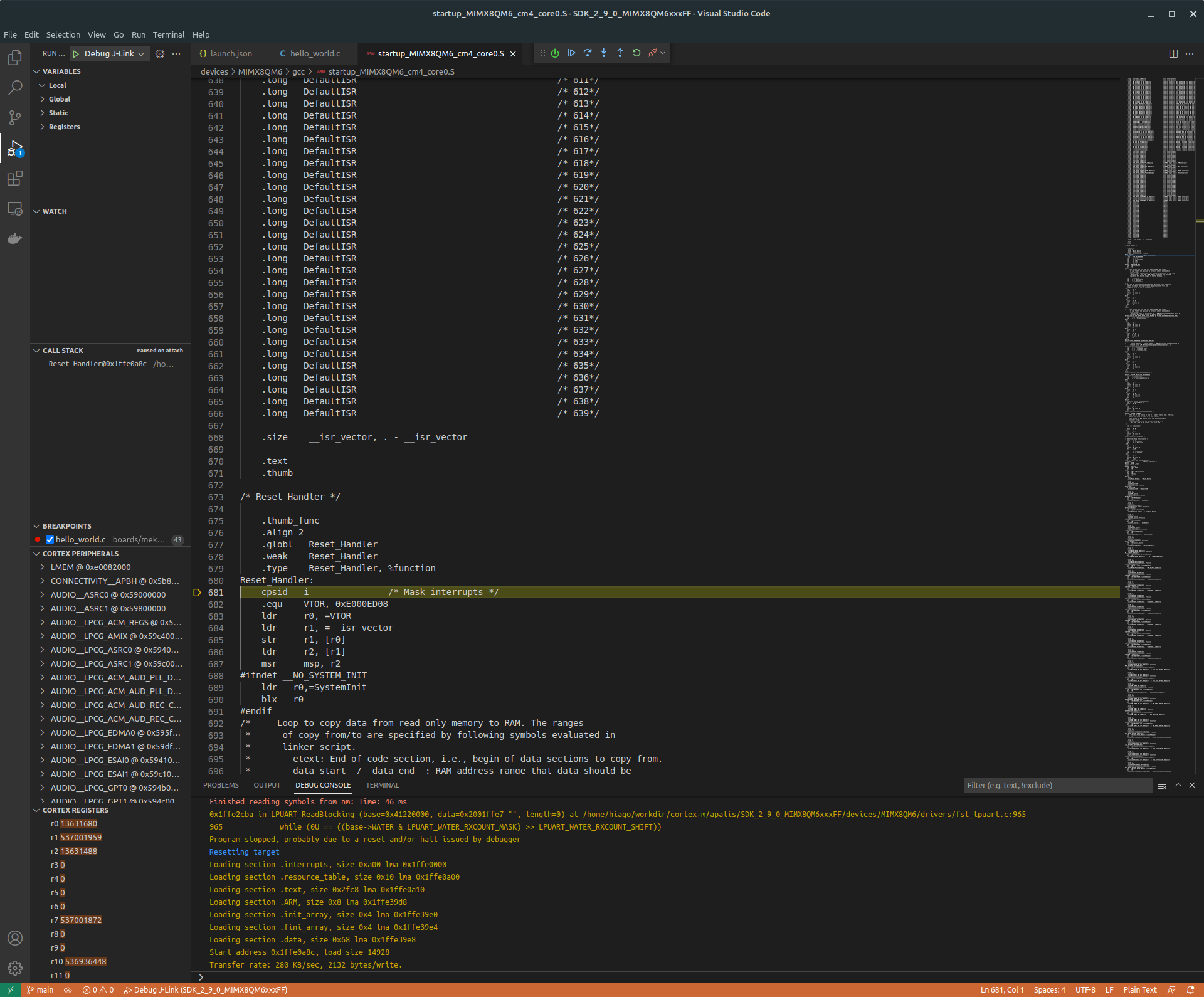Click Debug J-Link in status bar

click(205, 990)
